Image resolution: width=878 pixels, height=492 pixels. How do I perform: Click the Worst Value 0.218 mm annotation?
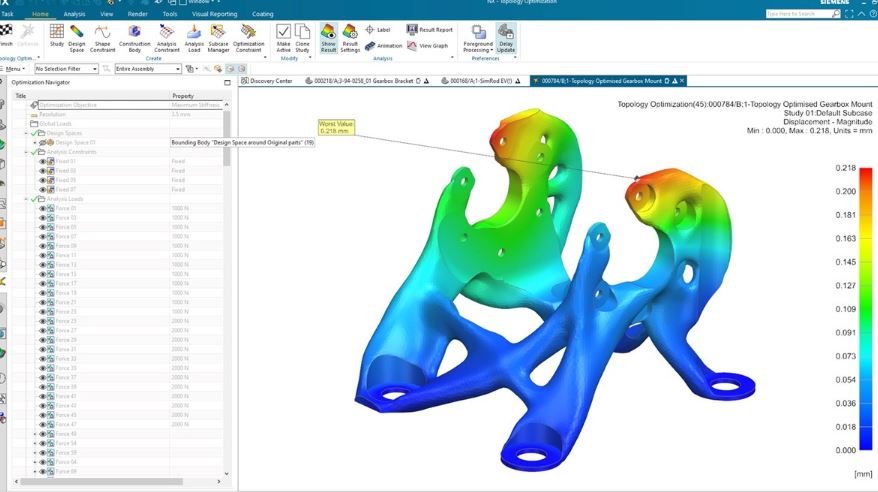pos(336,127)
